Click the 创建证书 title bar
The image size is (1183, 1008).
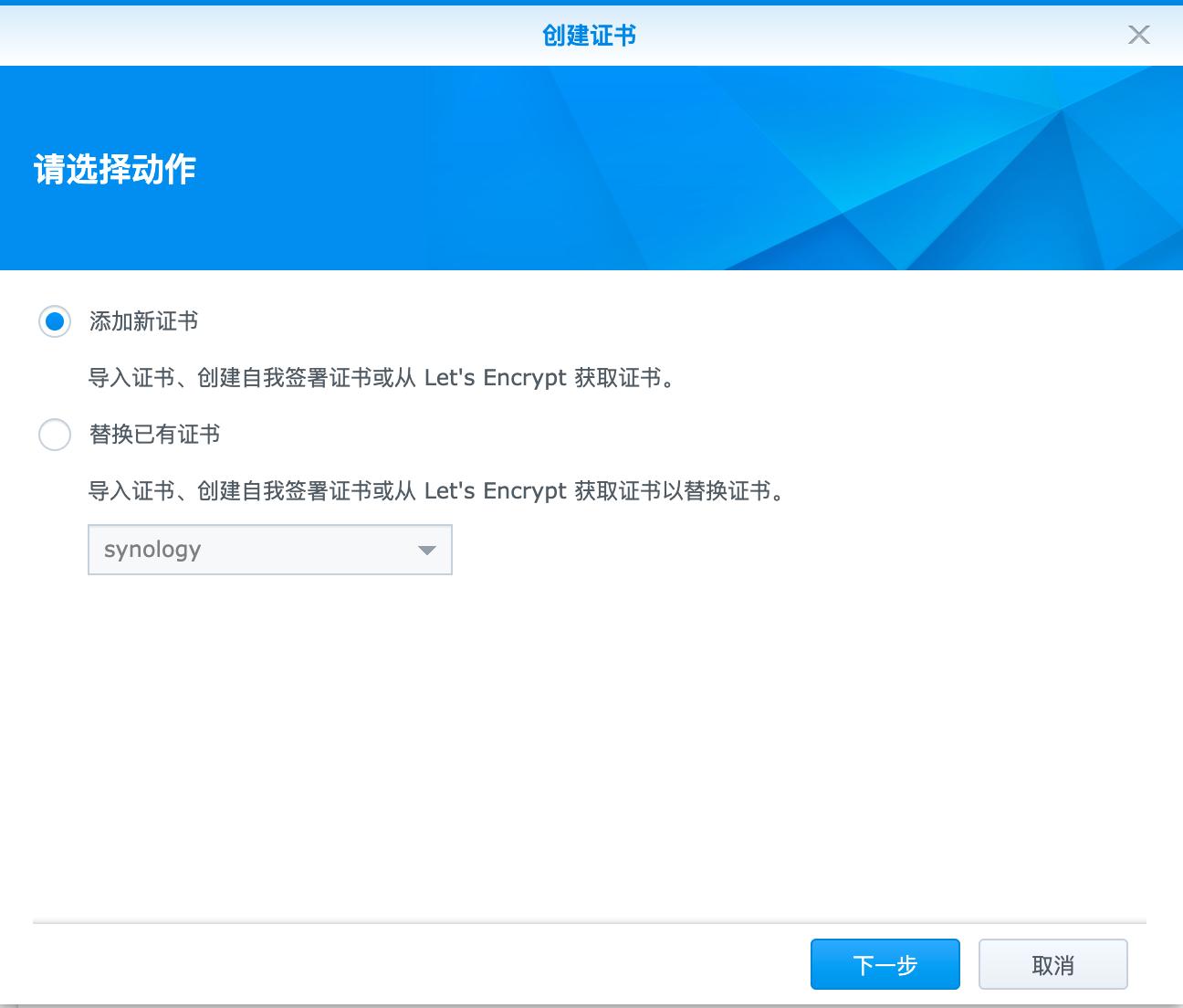click(x=590, y=36)
